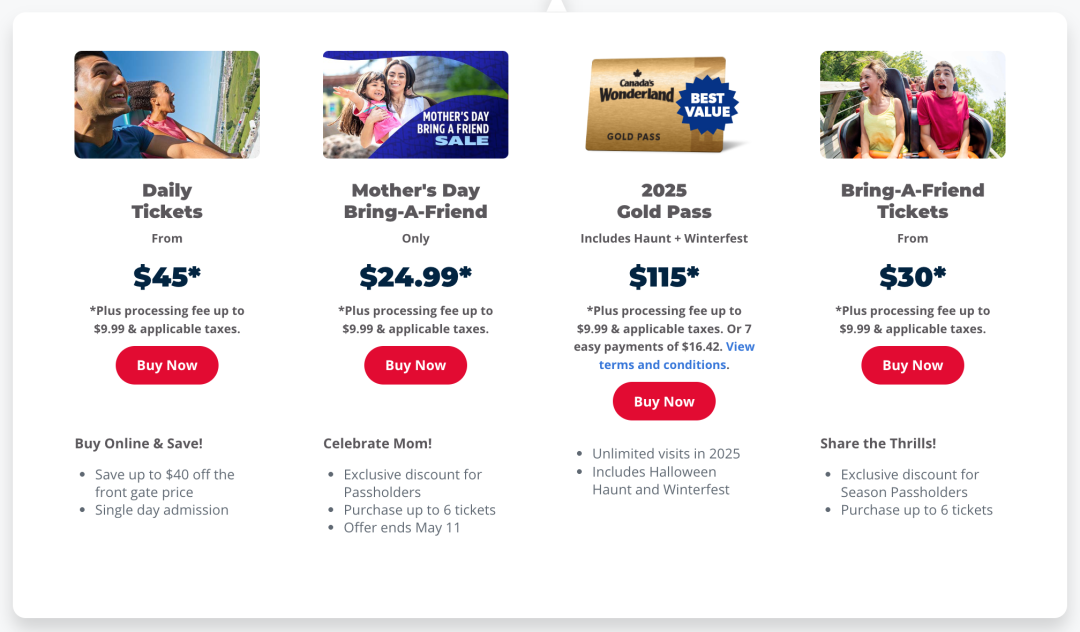Viewport: 1080px width, 632px height.
Task: Click the $30 Bring-A-Friend price
Action: pos(913,277)
